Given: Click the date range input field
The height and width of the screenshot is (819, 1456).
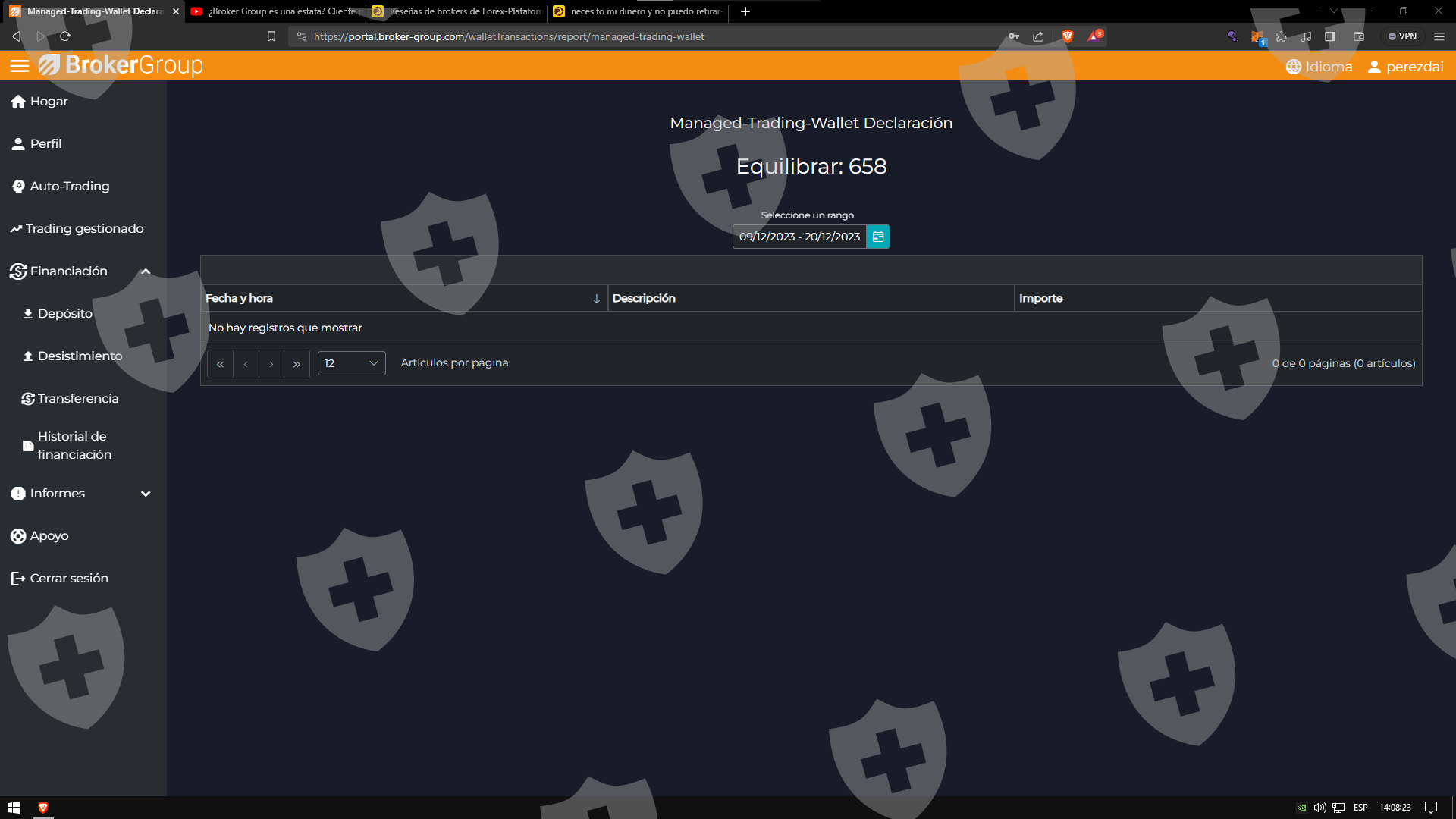Looking at the screenshot, I should tap(799, 237).
